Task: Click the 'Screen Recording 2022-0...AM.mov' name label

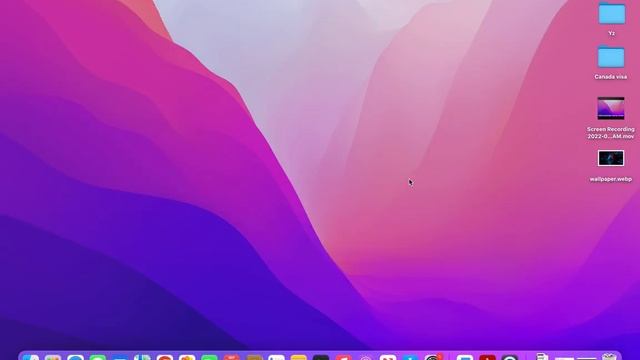Action: 611,133
